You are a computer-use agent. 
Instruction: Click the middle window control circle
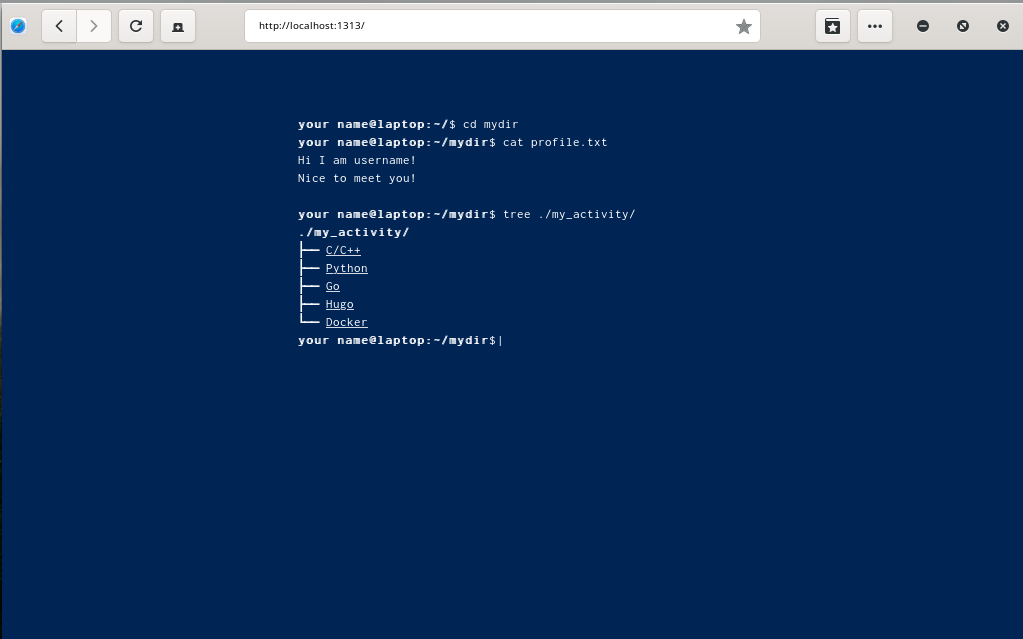pos(962,26)
